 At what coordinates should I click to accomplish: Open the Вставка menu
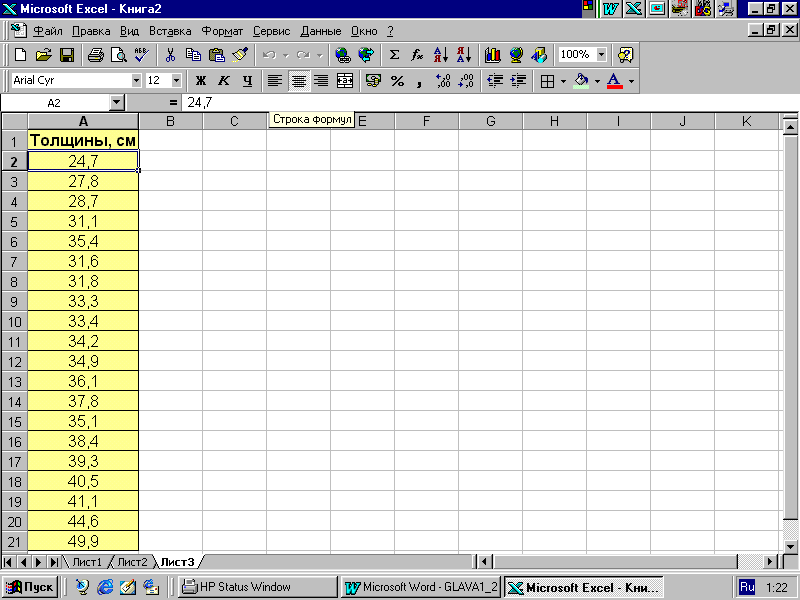pyautogui.click(x=170, y=31)
